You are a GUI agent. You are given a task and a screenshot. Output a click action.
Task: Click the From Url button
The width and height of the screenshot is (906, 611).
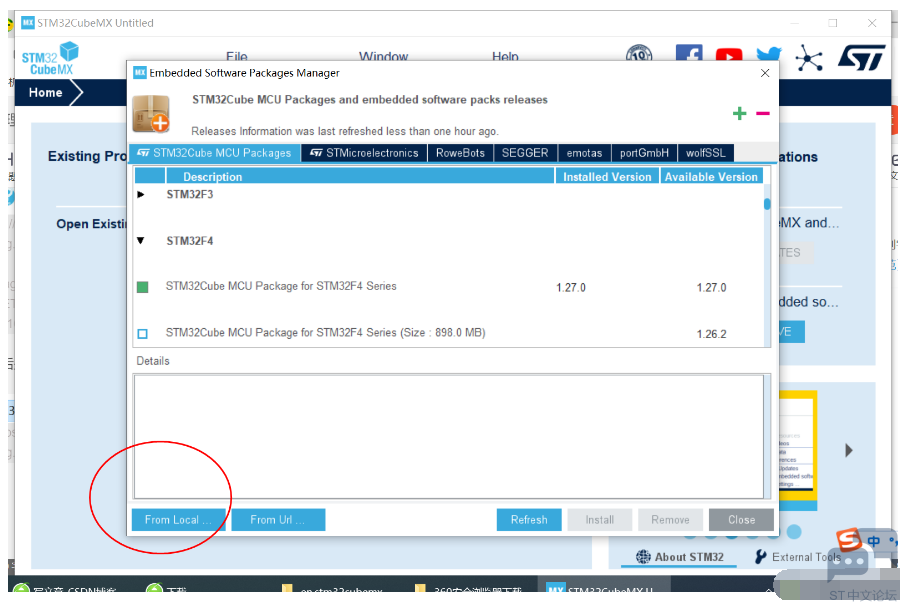pyautogui.click(x=278, y=520)
